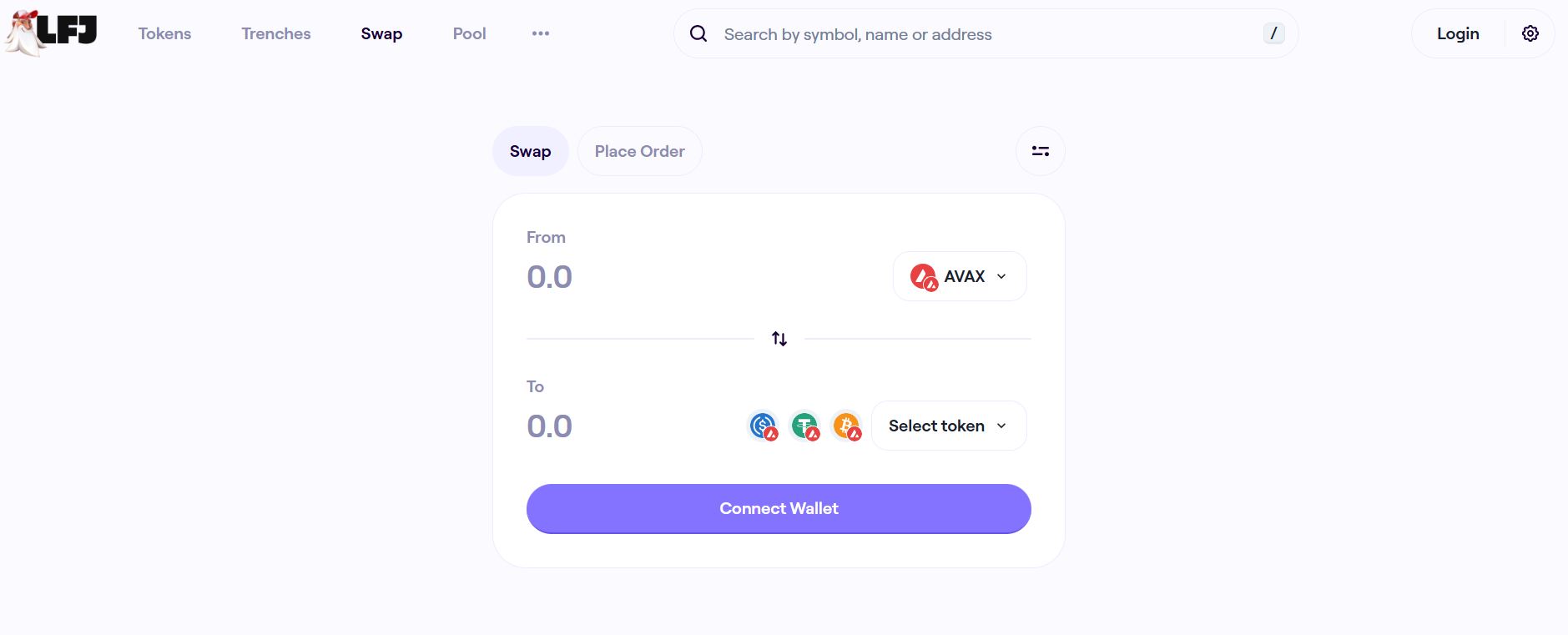Open the settings gear icon
This screenshot has width=1568, height=635.
pyautogui.click(x=1530, y=33)
